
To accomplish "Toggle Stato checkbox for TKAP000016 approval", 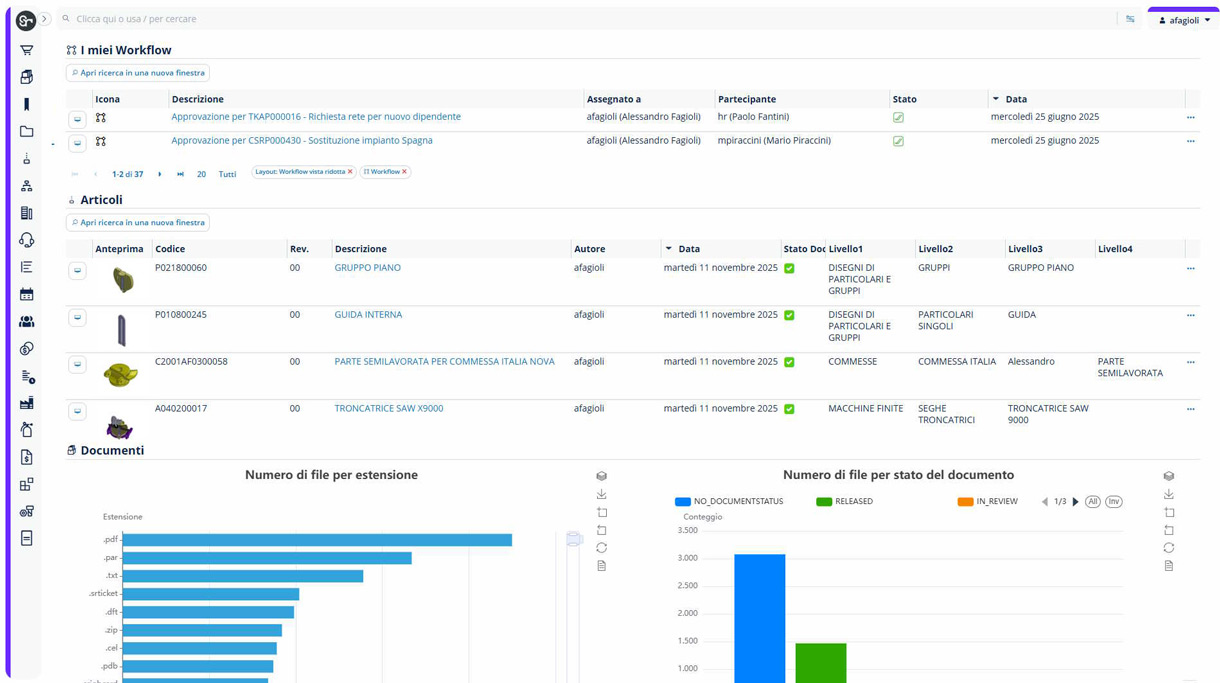I will click(898, 117).
